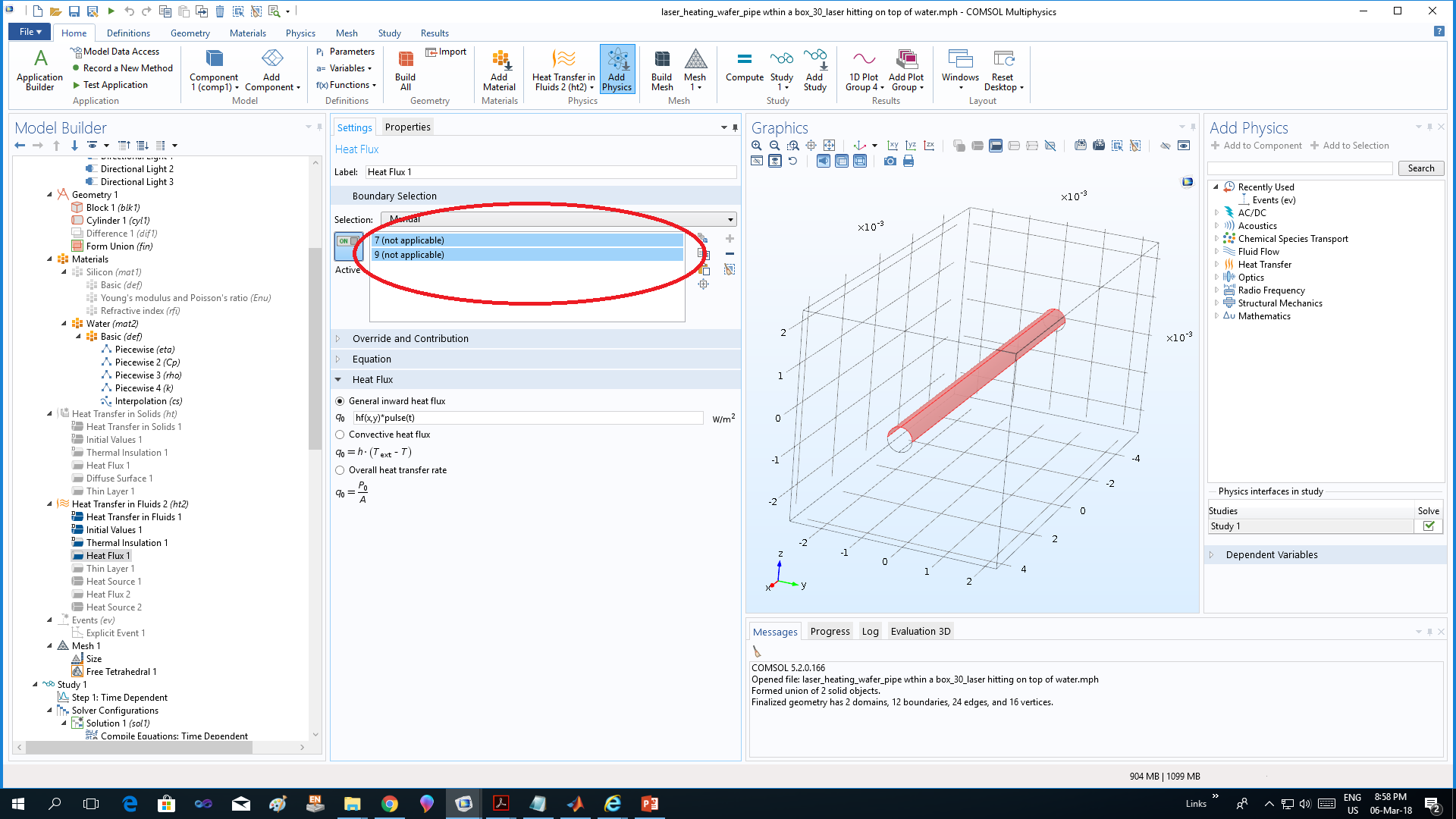Click Add Material in the ribbon
The image size is (1456, 819).
click(499, 70)
